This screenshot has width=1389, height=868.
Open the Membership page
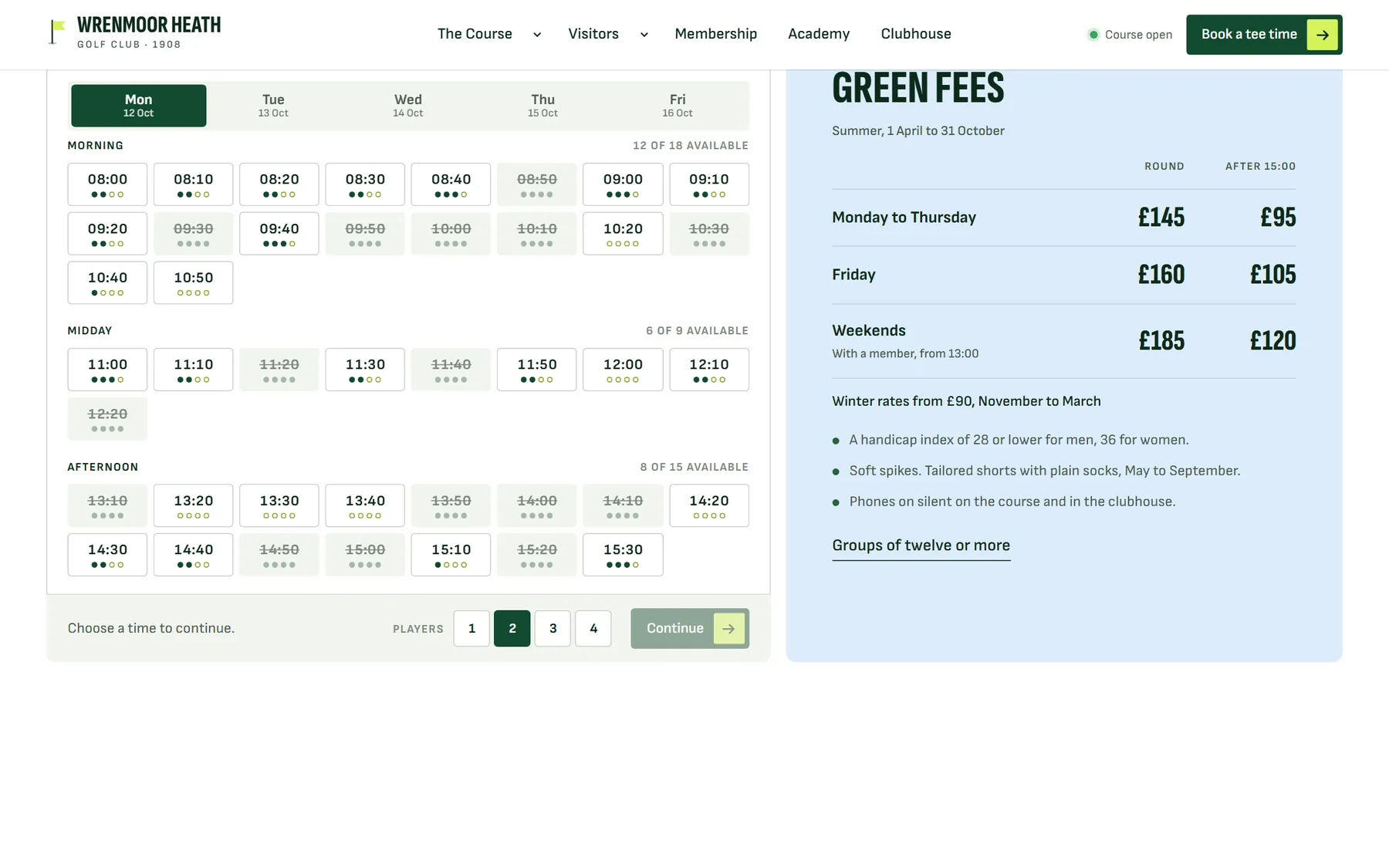click(715, 34)
